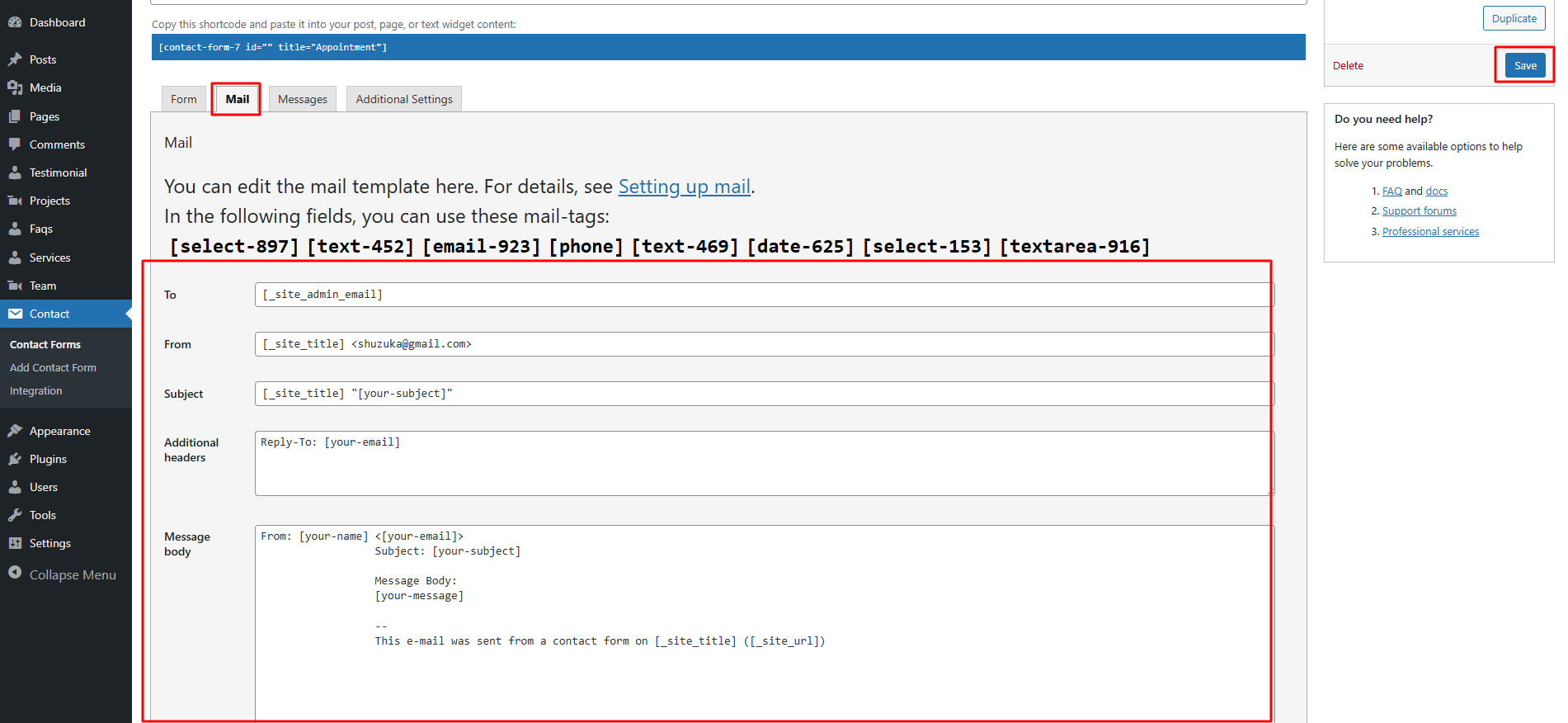Open the Support forums link

[1419, 211]
